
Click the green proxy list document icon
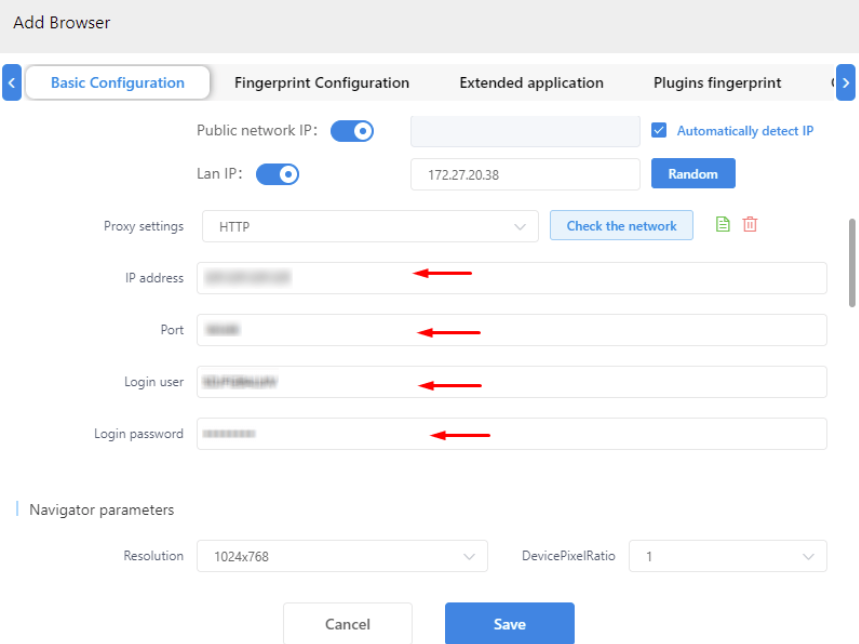722,224
